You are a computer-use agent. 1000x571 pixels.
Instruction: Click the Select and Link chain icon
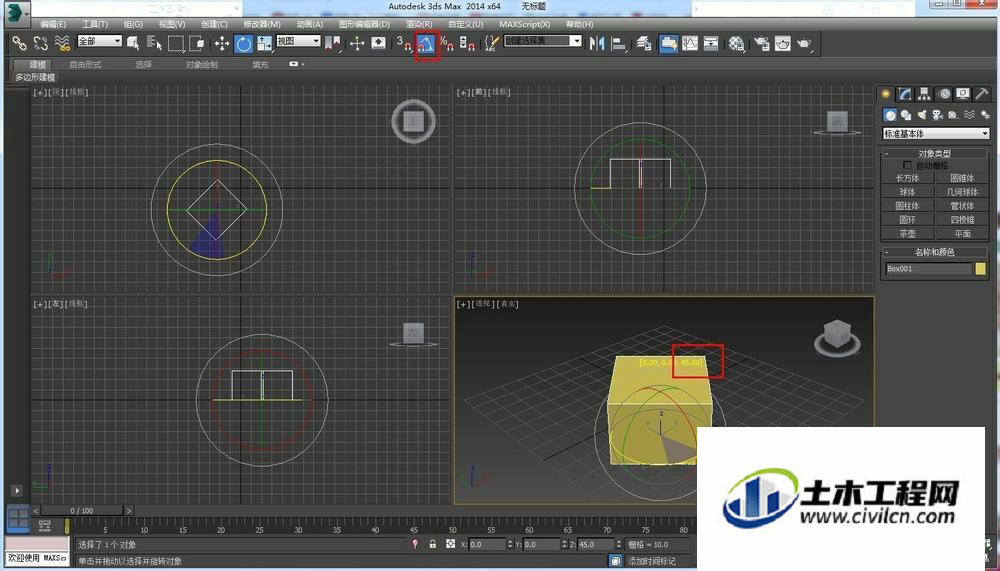[x=20, y=43]
